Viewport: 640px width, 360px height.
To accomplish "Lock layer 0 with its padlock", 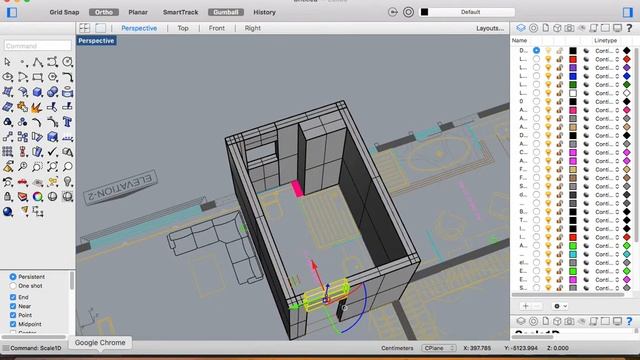I will pyautogui.click(x=560, y=101).
